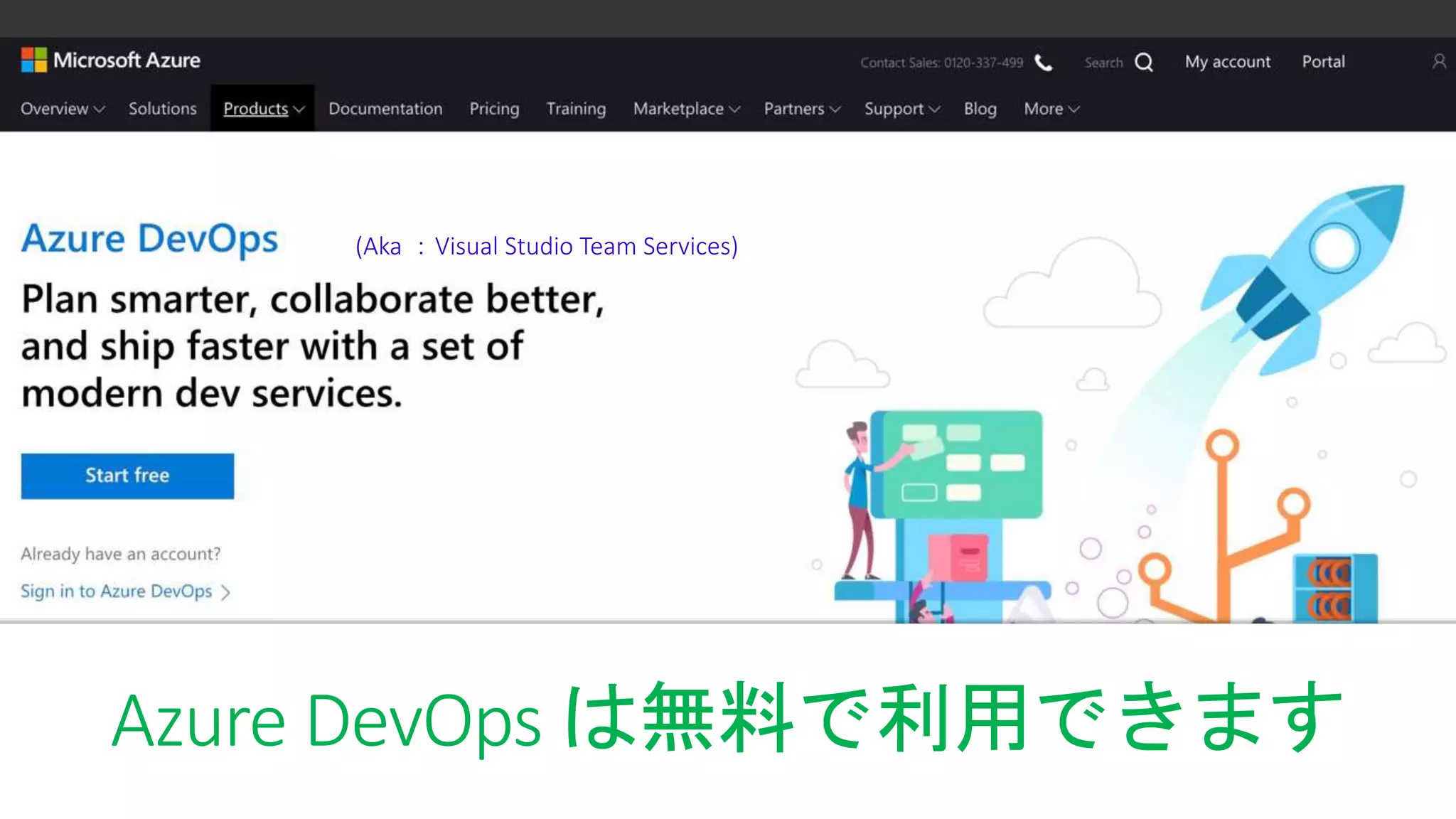Click the My account link
The height and width of the screenshot is (819, 1456).
click(x=1228, y=62)
